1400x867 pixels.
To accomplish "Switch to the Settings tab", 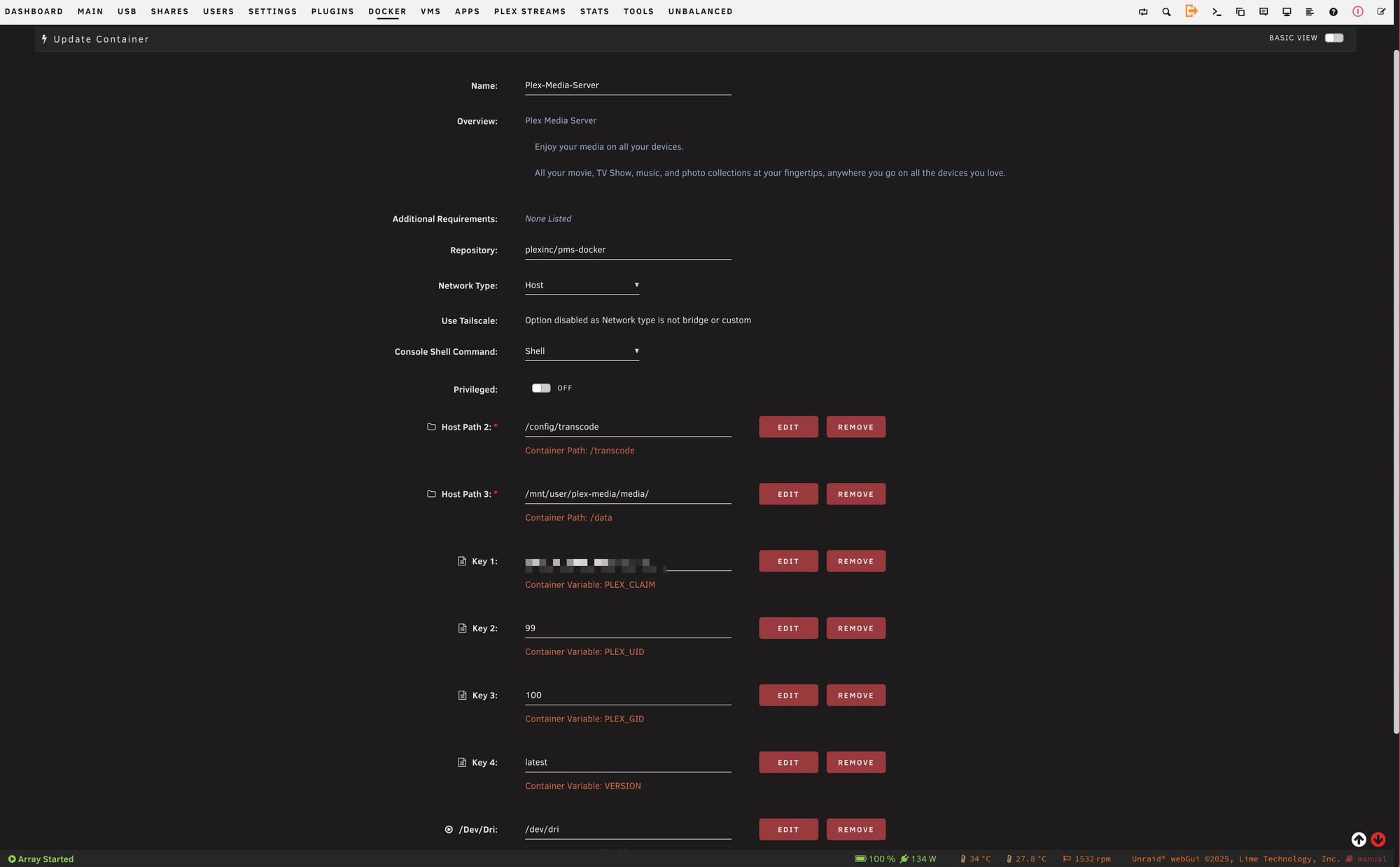I will tap(272, 11).
